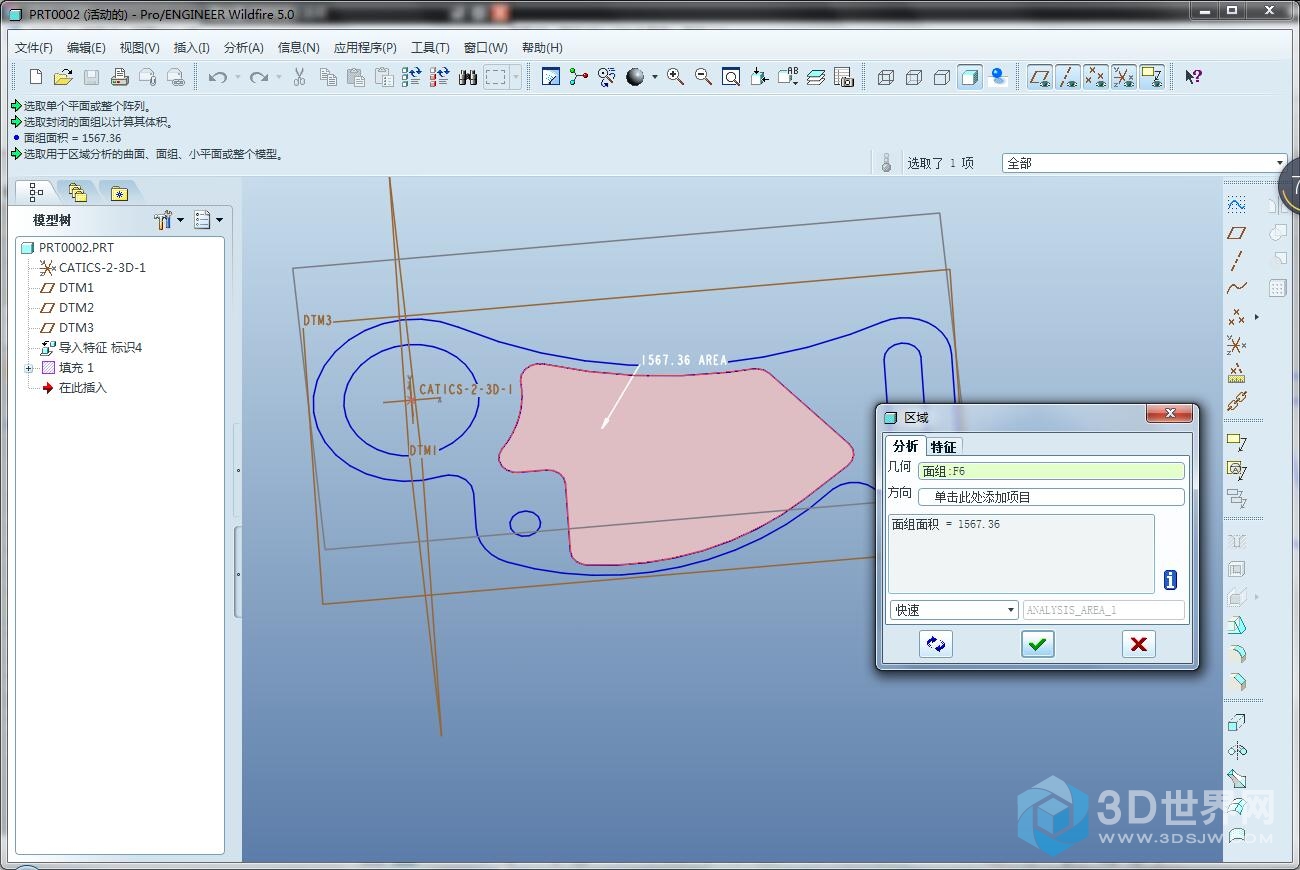Switch to no hidden display
Screen dimensions: 1300x870
pyautogui.click(x=941, y=77)
